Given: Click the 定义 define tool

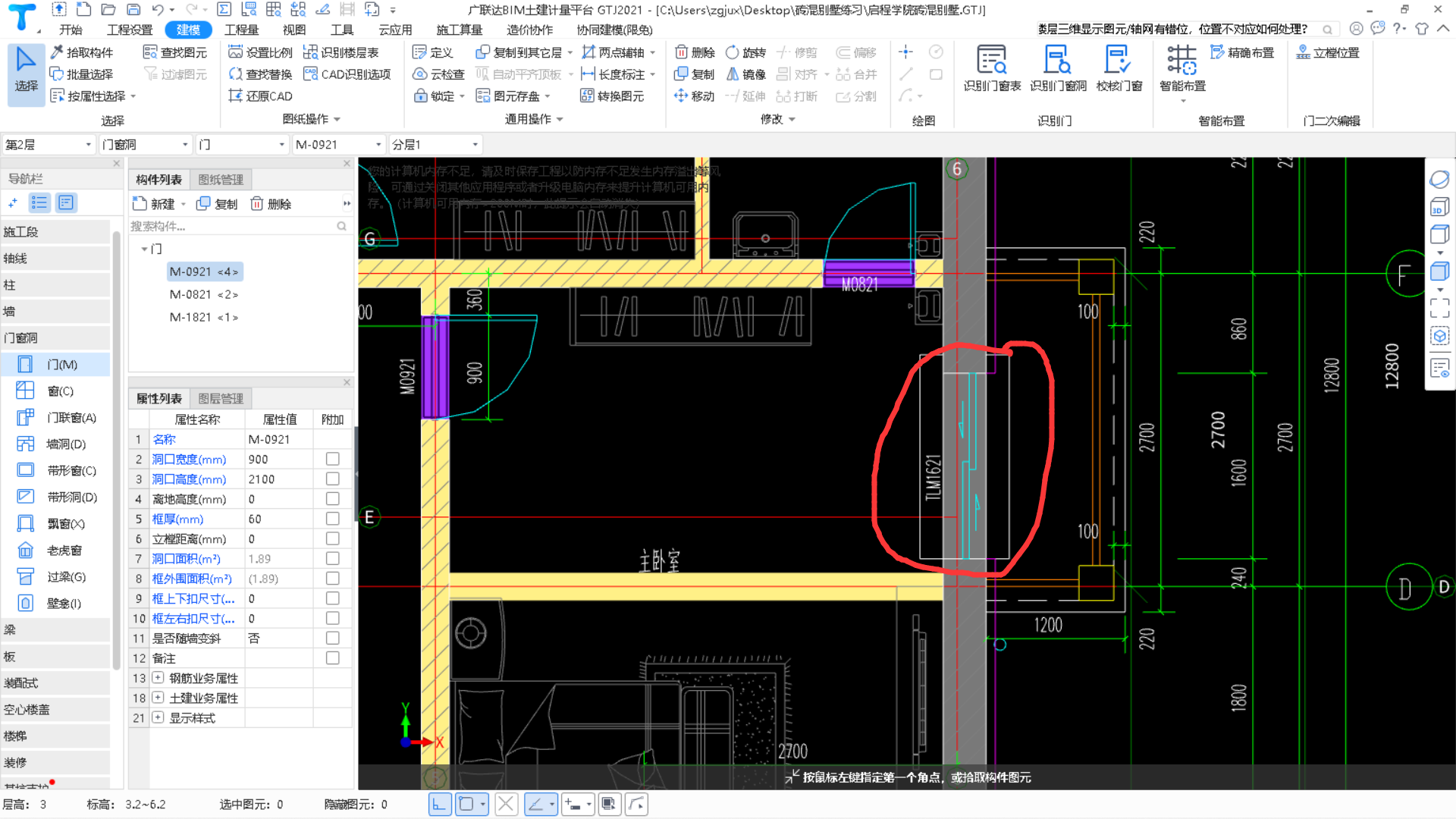Looking at the screenshot, I should pyautogui.click(x=432, y=52).
